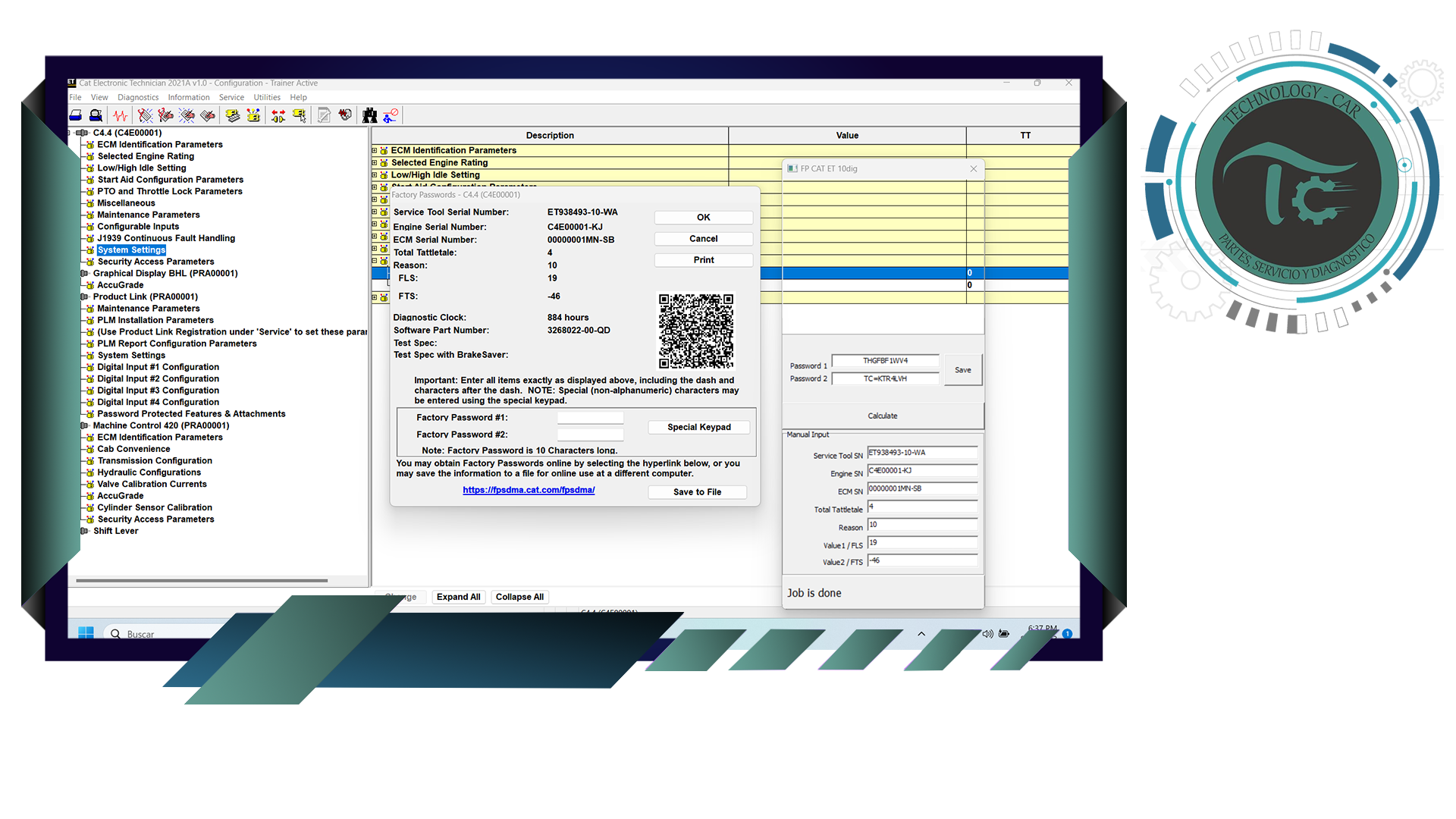The width and height of the screenshot is (1456, 819).
Task: Toggle Shift Lever tree node expander
Action: tap(83, 531)
